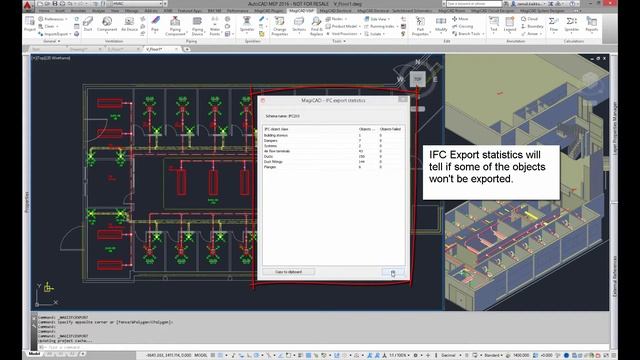This screenshot has height=360, width=640.
Task: Open the Sections tool
Action: coord(299,24)
